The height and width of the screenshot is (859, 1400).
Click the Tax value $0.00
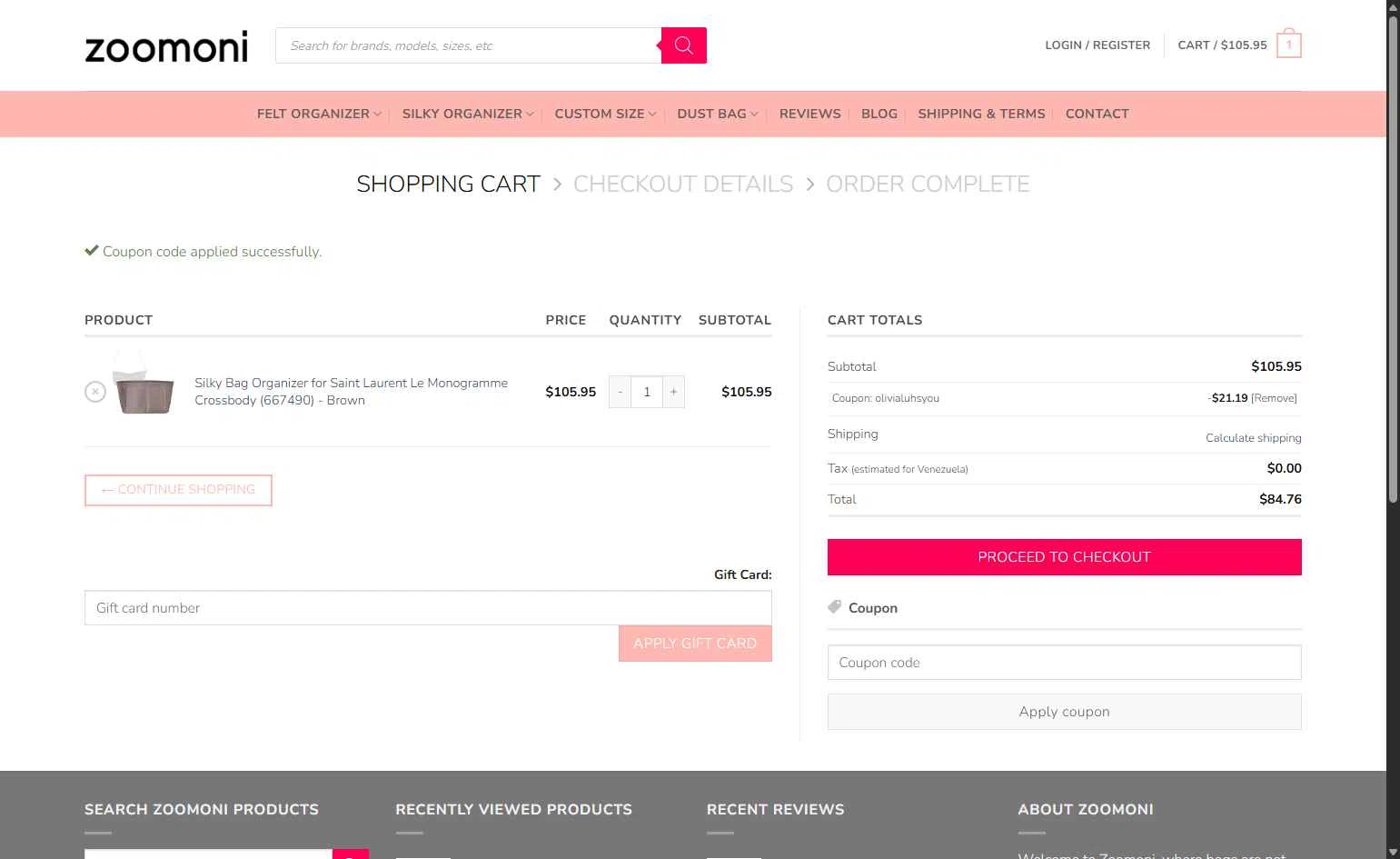[1284, 468]
